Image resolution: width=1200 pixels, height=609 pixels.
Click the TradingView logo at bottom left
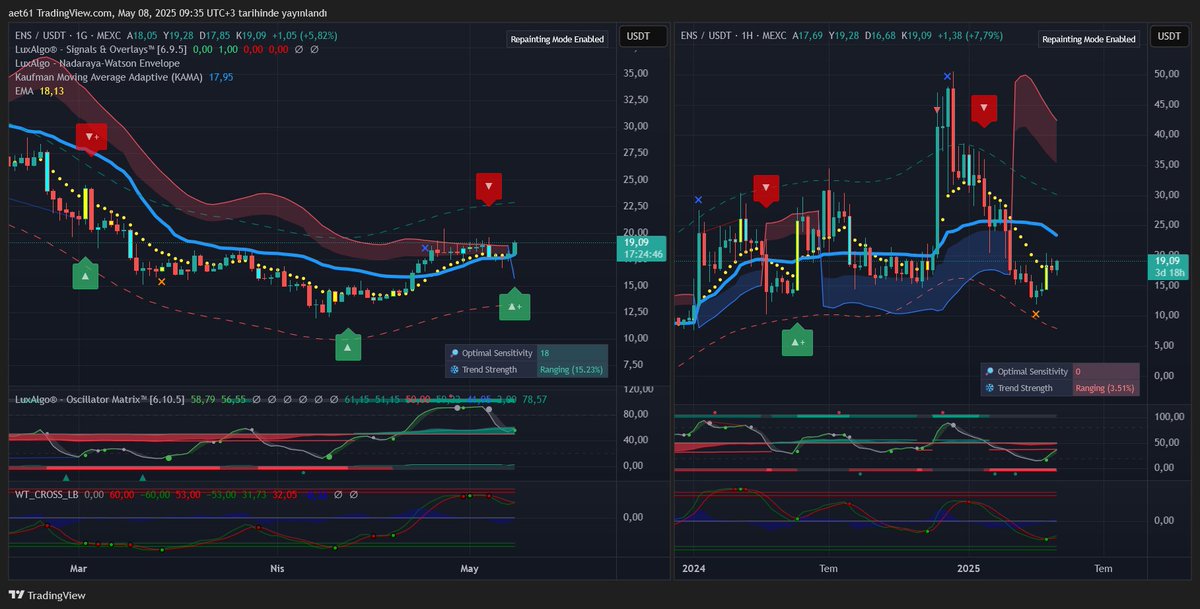click(47, 595)
